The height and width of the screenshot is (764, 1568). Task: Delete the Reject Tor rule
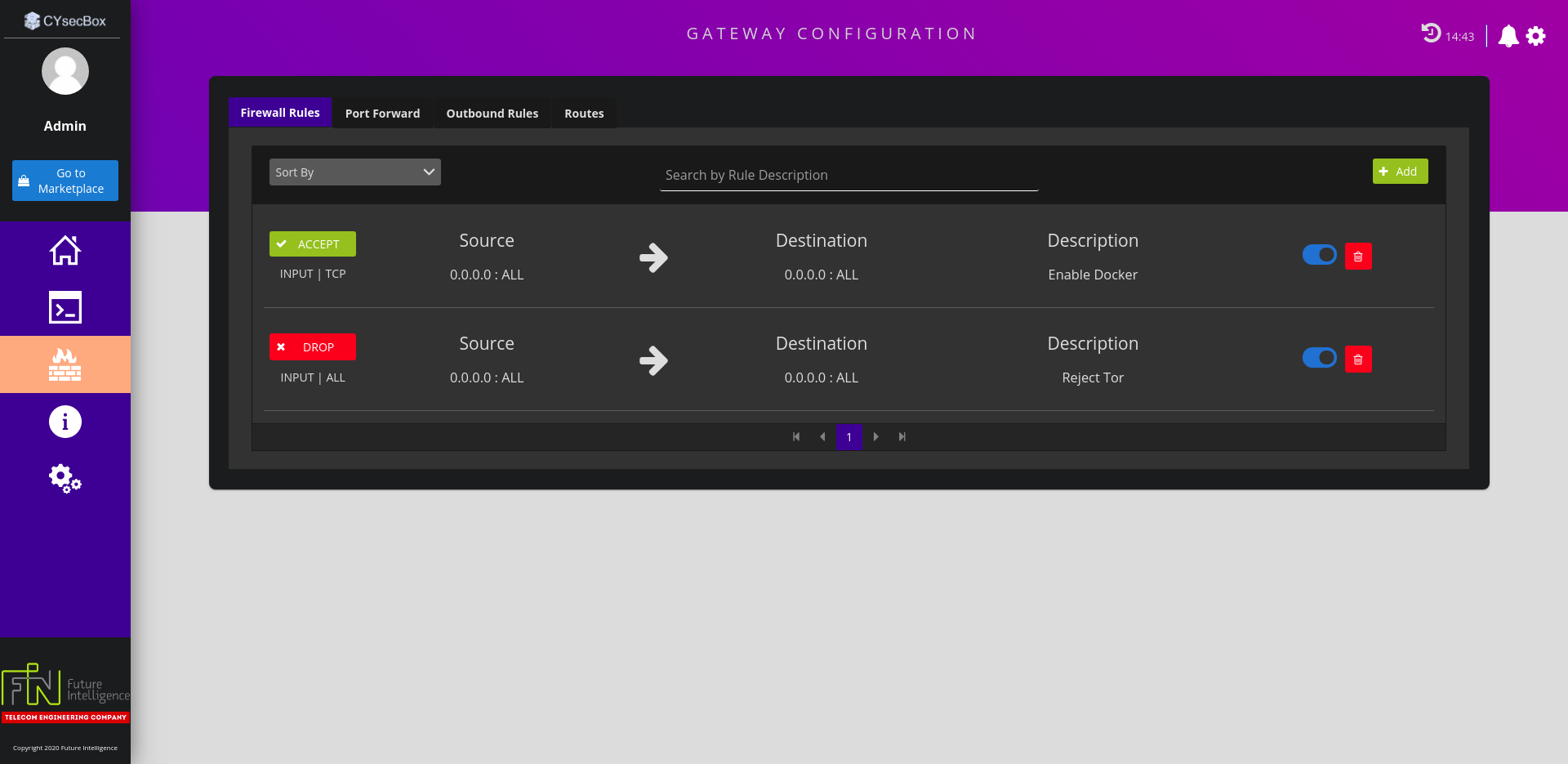click(x=1358, y=360)
